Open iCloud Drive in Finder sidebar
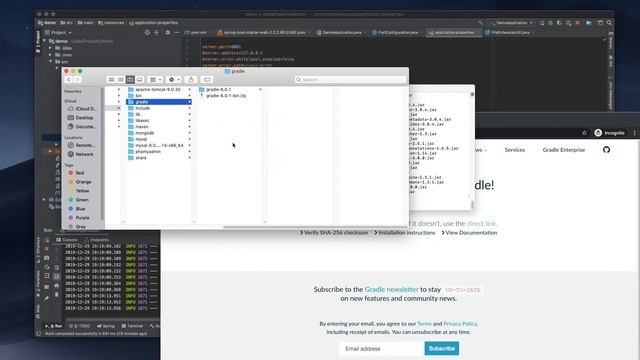 coord(82,109)
